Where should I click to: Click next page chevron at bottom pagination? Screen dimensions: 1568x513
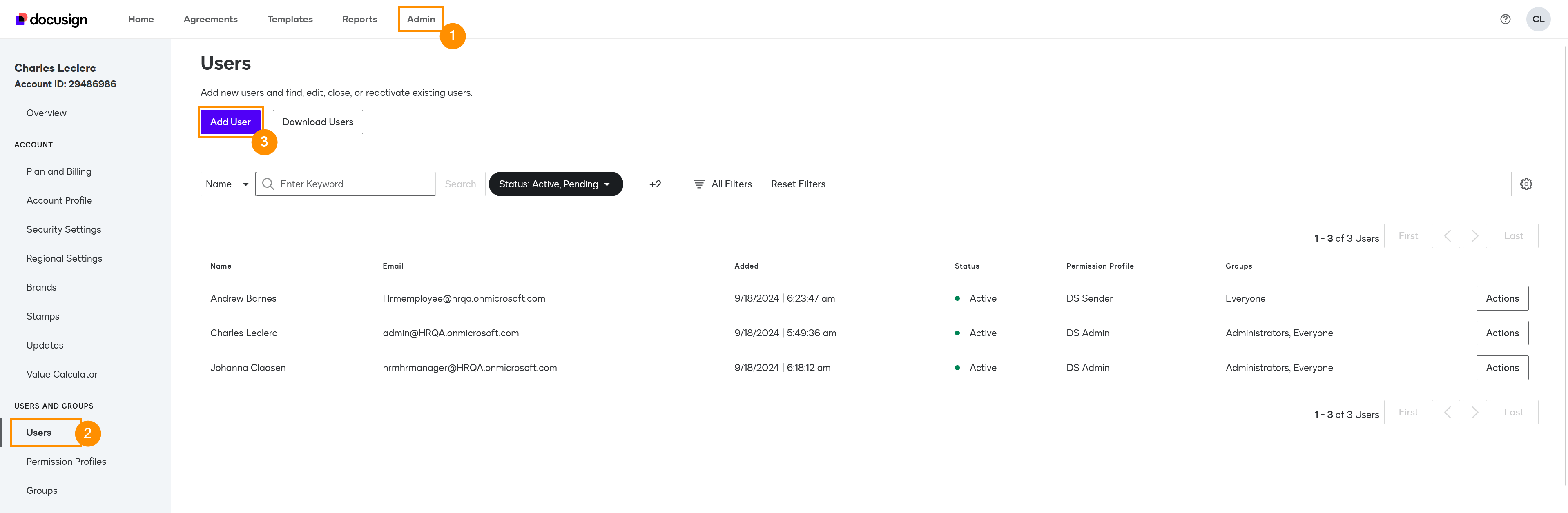[x=1474, y=413]
